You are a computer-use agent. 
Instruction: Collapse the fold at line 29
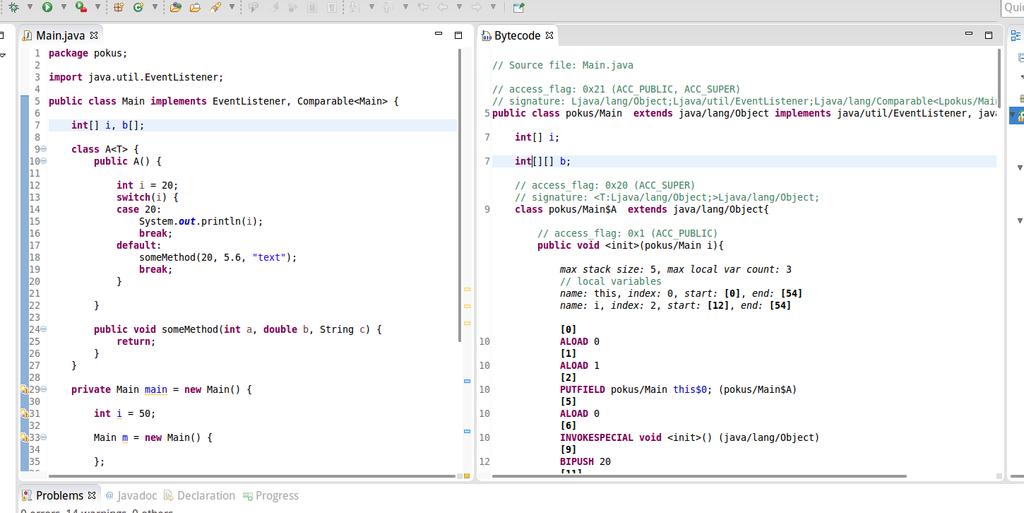click(x=44, y=390)
